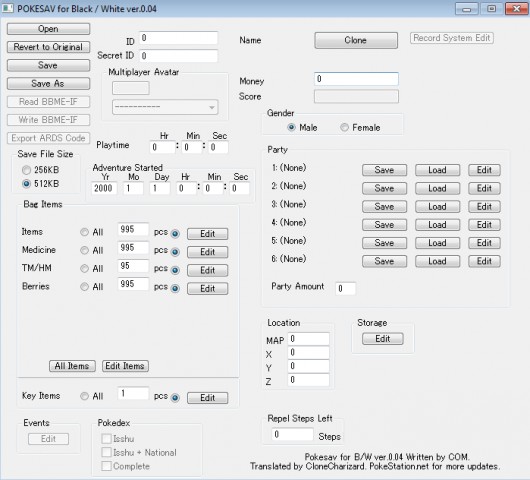Save party slot 2 Pokemon
This screenshot has width=530, height=480.
point(384,188)
